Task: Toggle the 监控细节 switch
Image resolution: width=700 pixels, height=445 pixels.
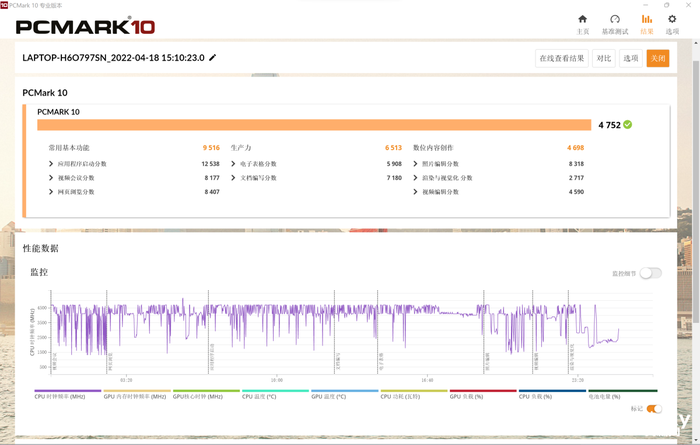Action: [651, 273]
